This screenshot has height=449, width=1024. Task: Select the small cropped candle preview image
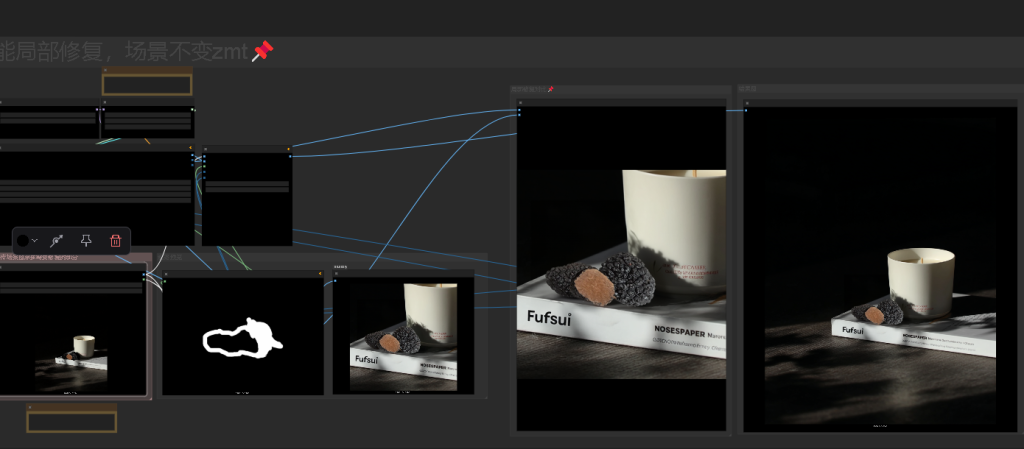[403, 335]
